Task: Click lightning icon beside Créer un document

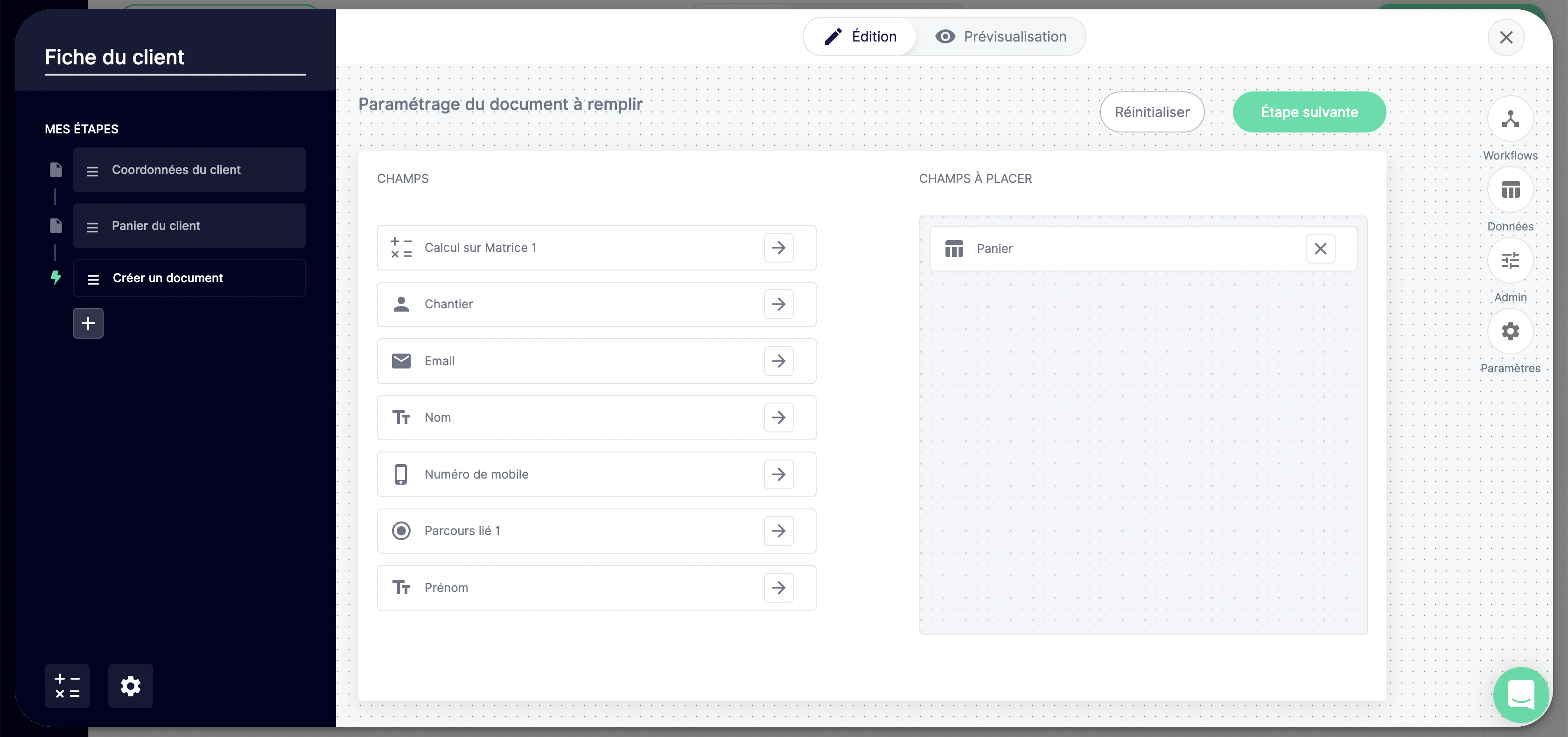Action: pos(56,278)
